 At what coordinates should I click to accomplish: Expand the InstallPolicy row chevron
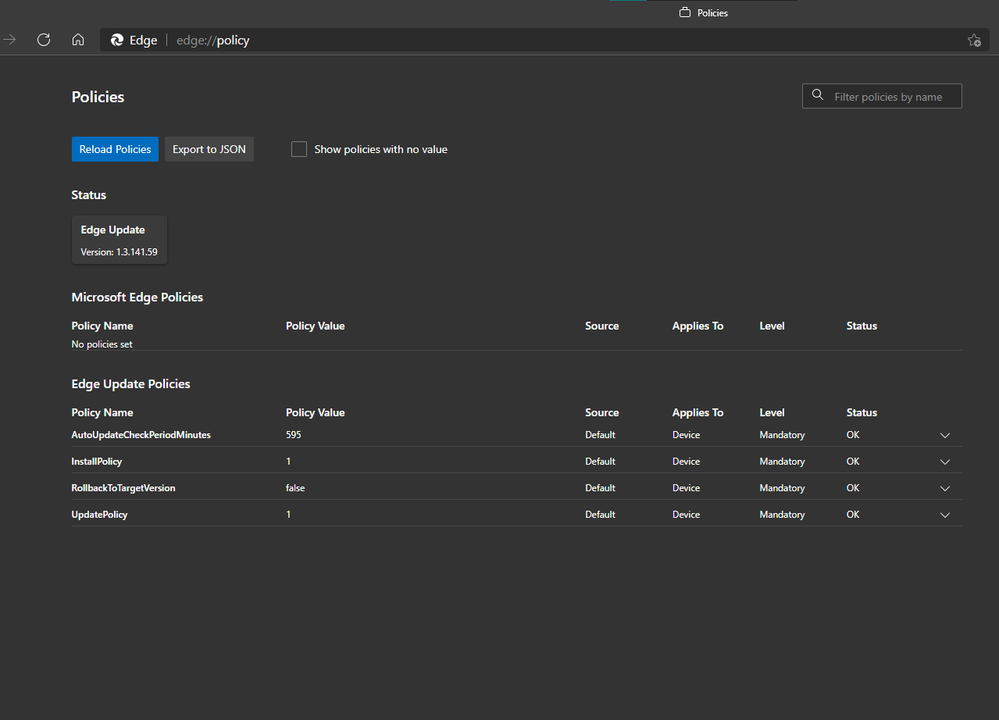tap(945, 462)
